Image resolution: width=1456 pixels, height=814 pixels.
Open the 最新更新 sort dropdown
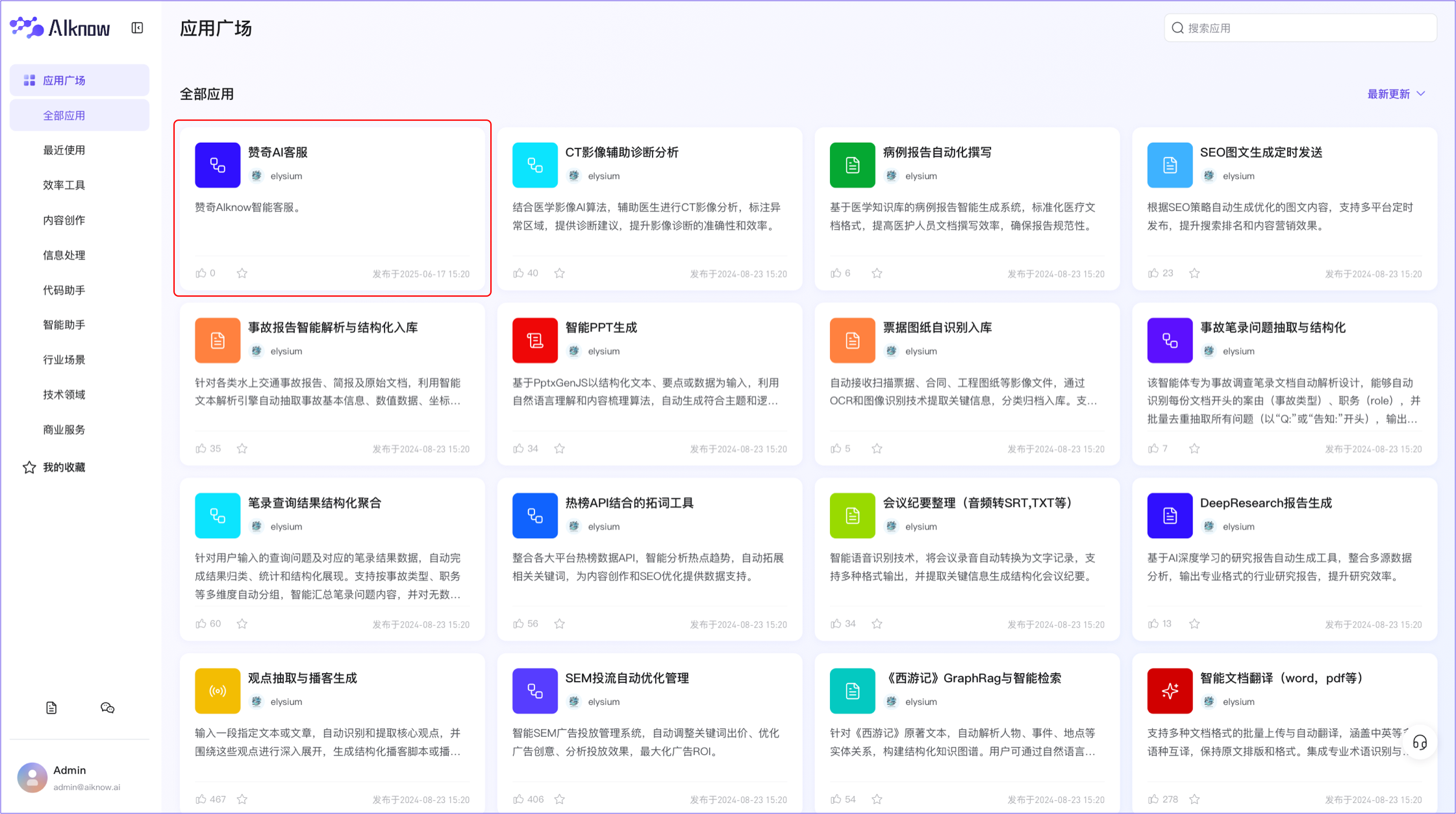1390,93
